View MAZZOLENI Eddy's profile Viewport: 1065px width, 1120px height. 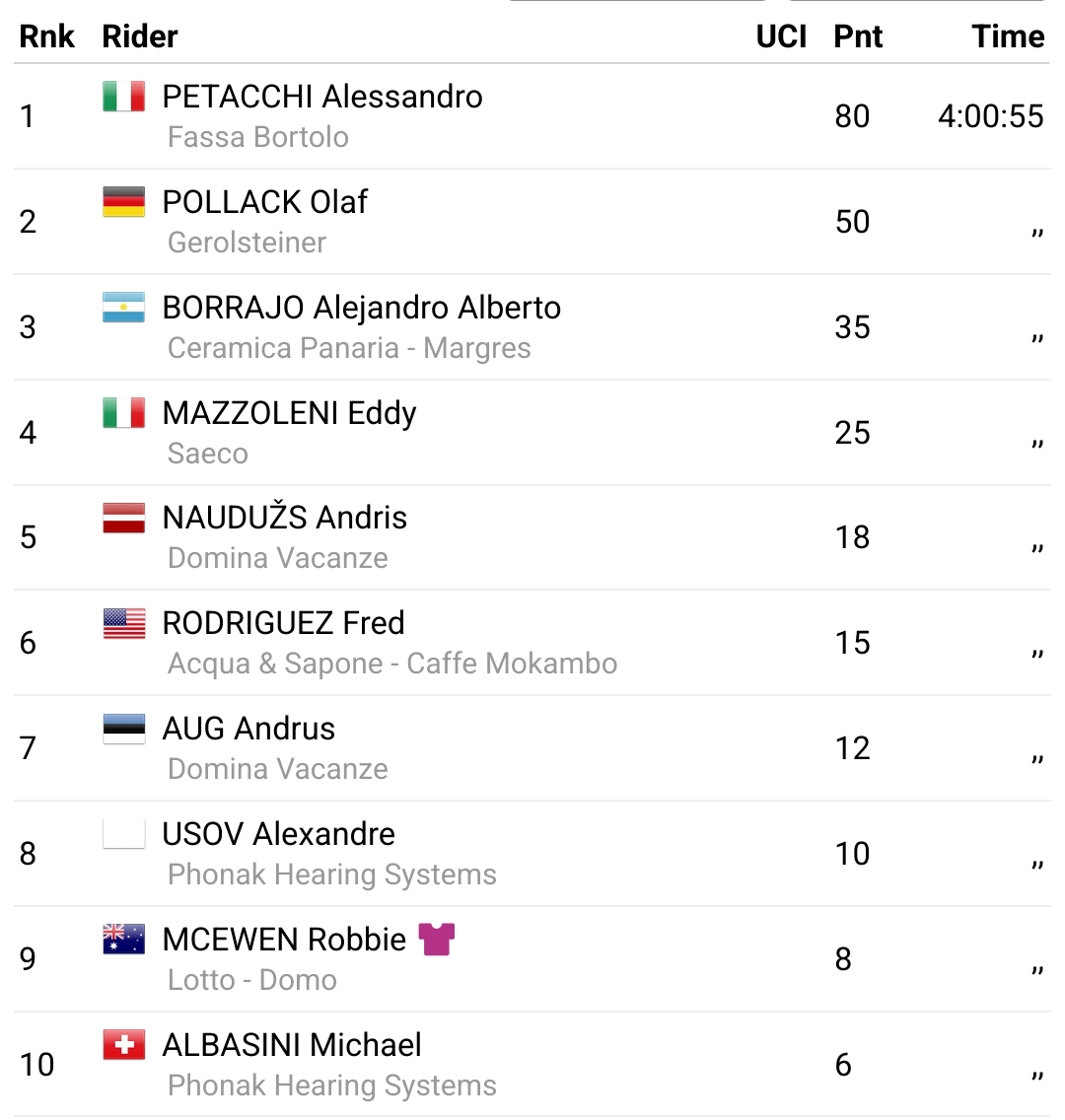289,413
